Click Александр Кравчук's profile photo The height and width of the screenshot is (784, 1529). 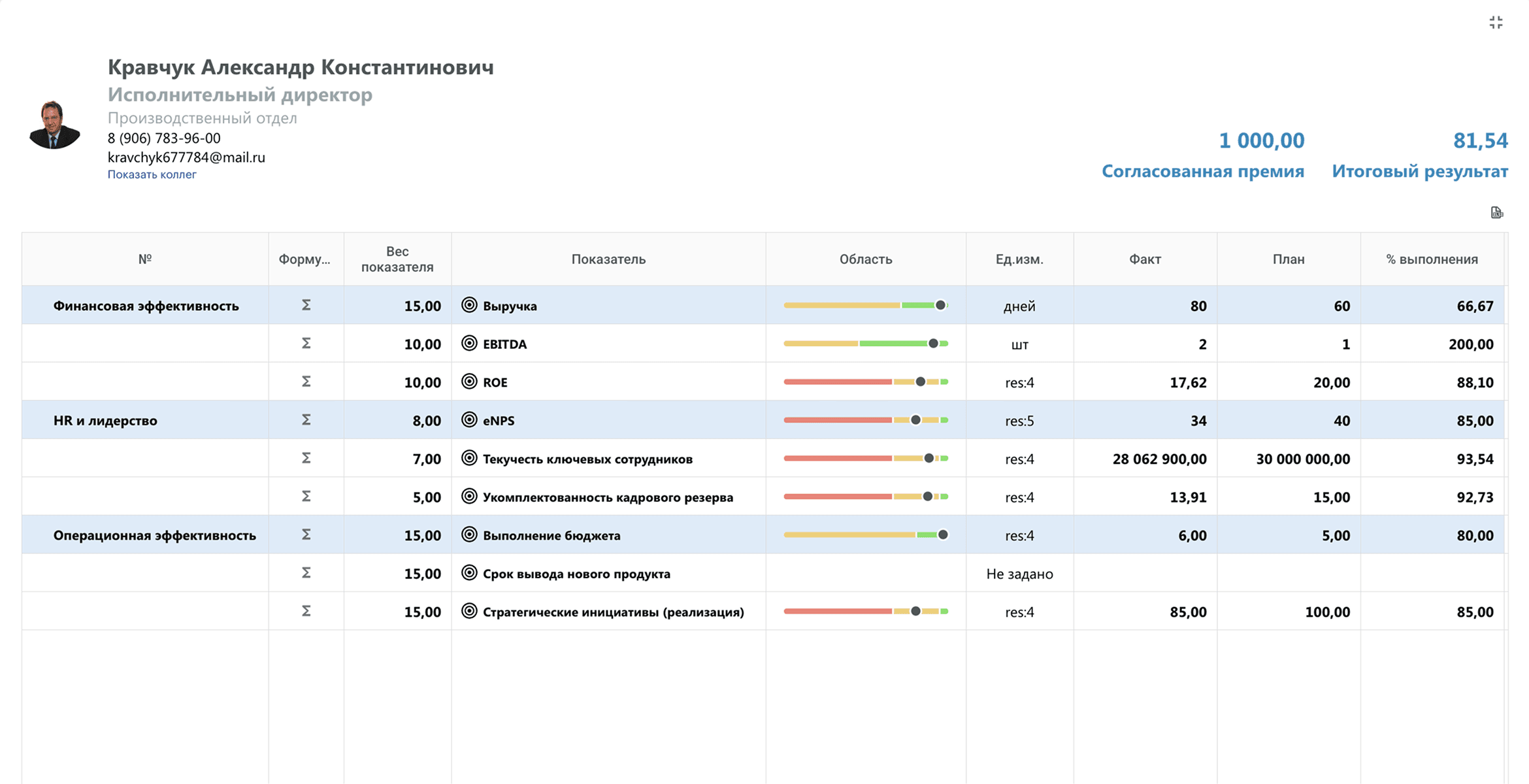point(55,125)
